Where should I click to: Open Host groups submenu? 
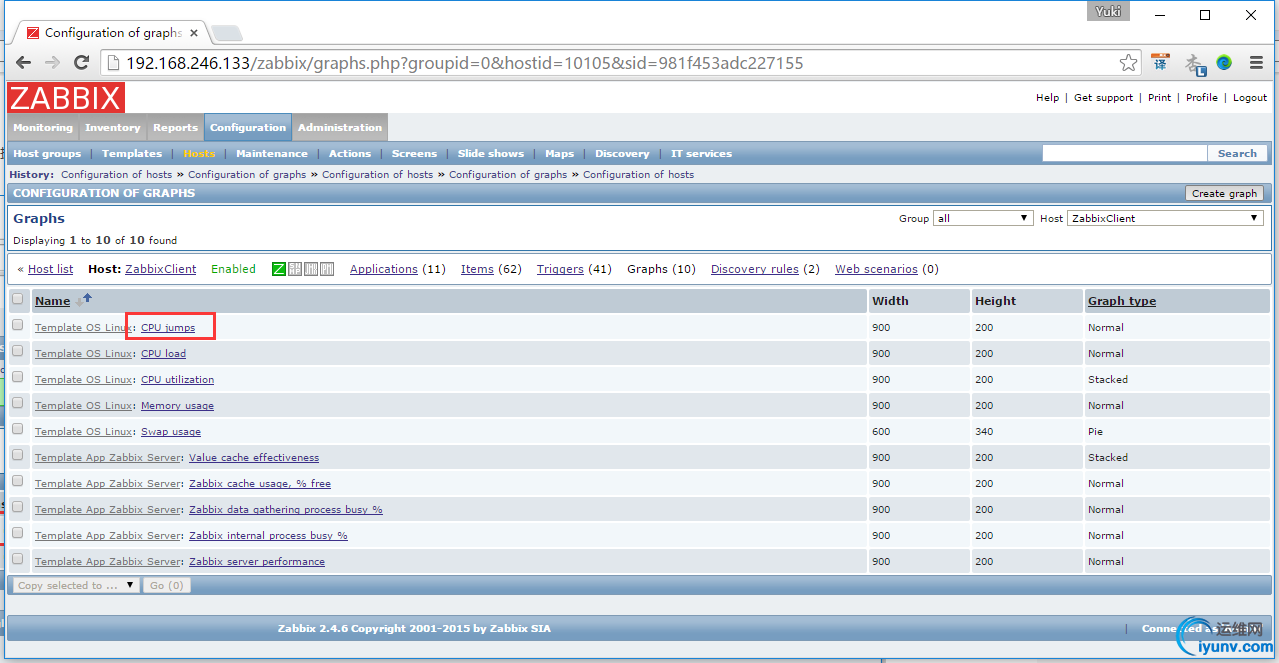click(47, 154)
